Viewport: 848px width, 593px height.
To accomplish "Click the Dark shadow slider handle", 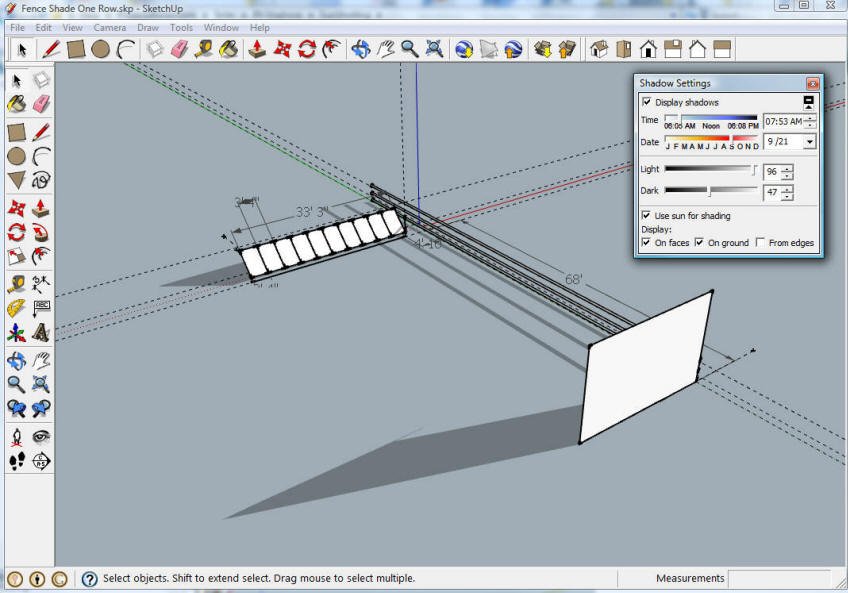I will (x=709, y=190).
